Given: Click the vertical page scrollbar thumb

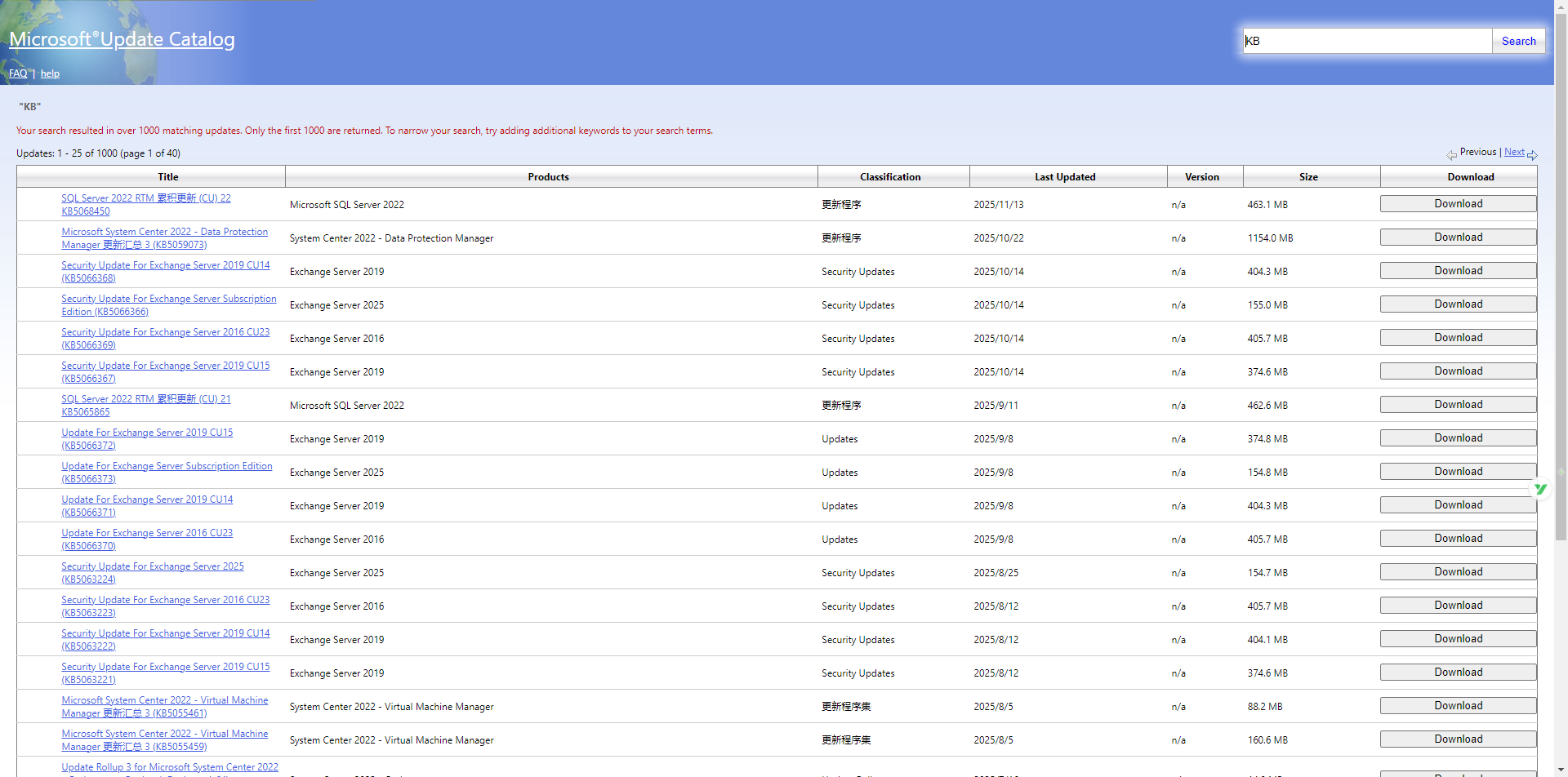Looking at the screenshot, I should tap(1561, 277).
